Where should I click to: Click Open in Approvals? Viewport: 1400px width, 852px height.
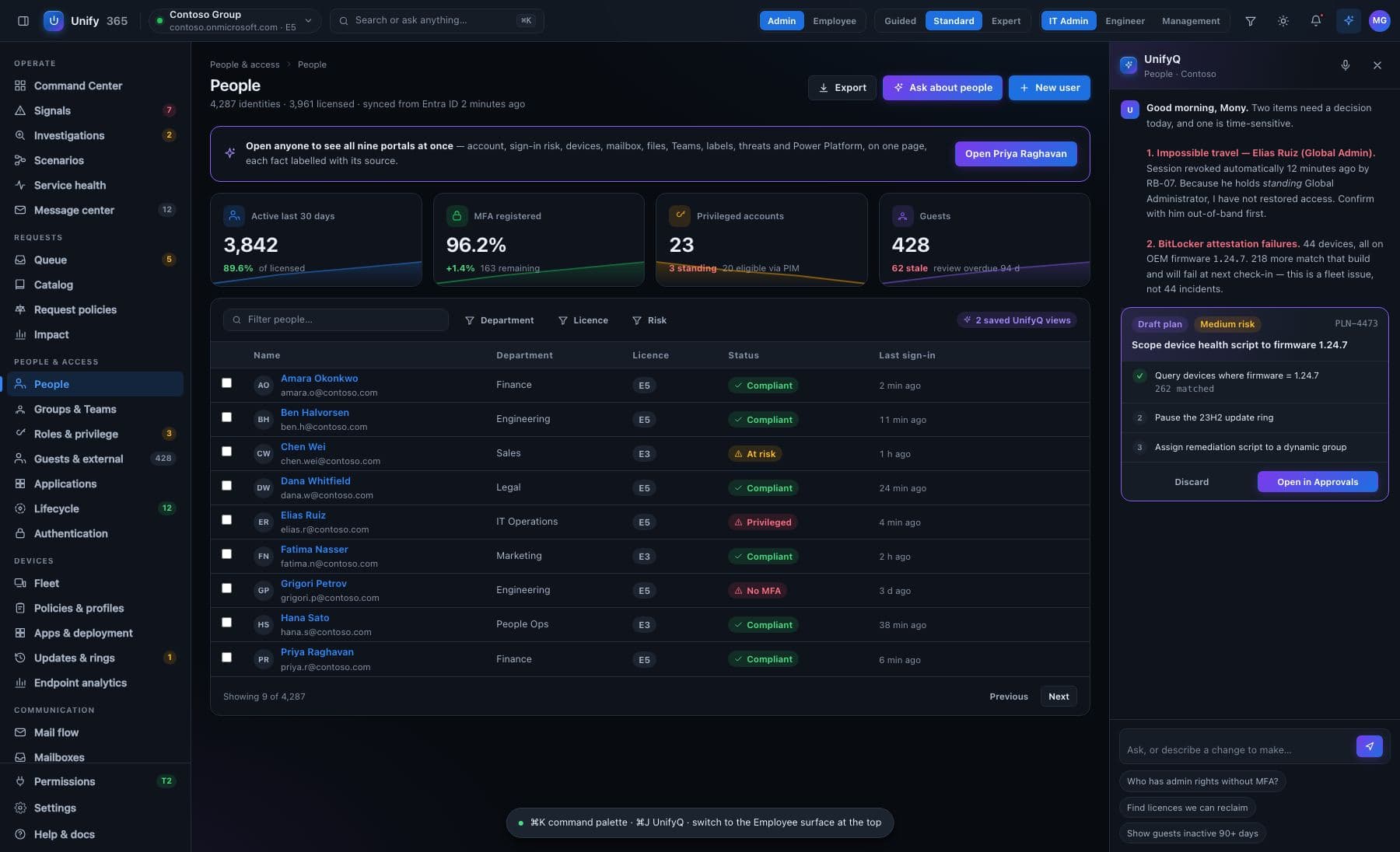pos(1318,482)
